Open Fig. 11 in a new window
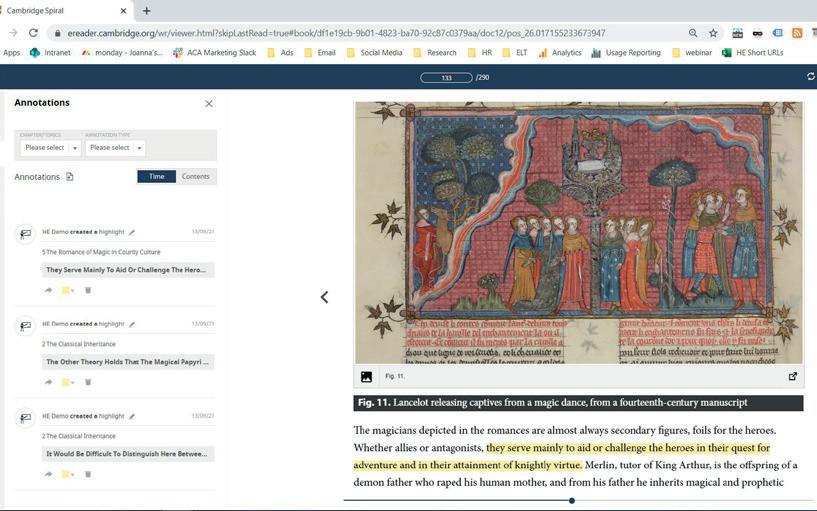The image size is (817, 511). pyautogui.click(x=793, y=376)
